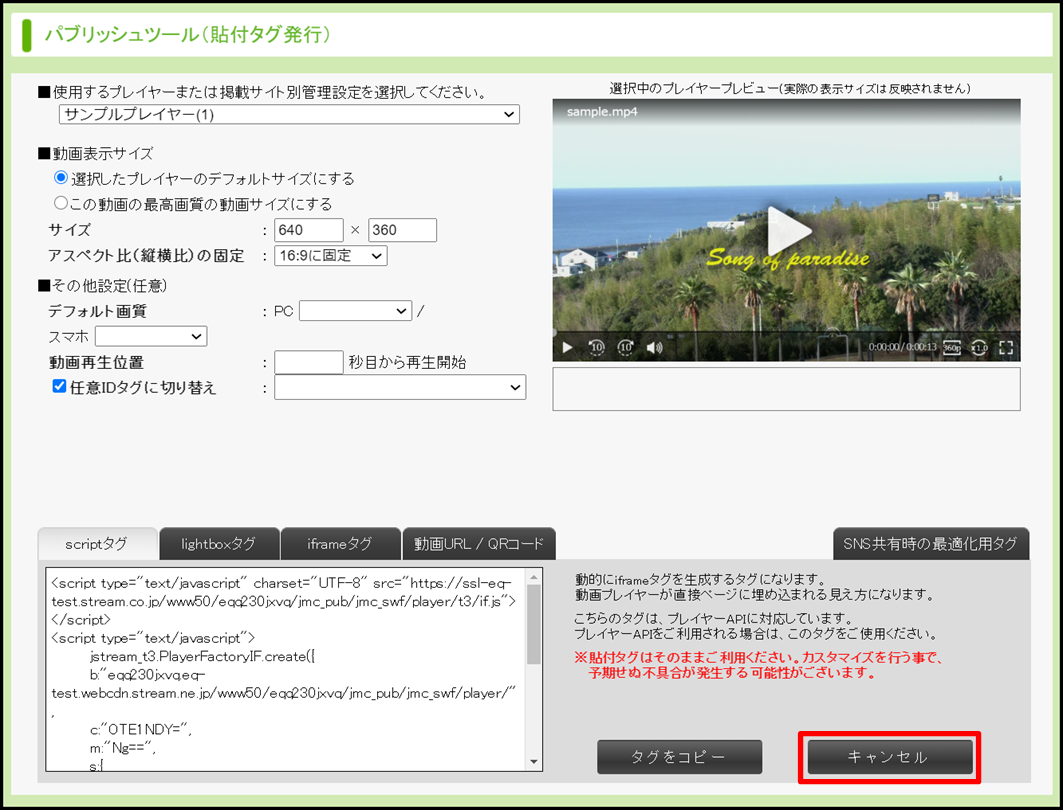Open the サンプルプレイヤー(1) player dropdown
This screenshot has height=810, width=1063.
[x=289, y=114]
